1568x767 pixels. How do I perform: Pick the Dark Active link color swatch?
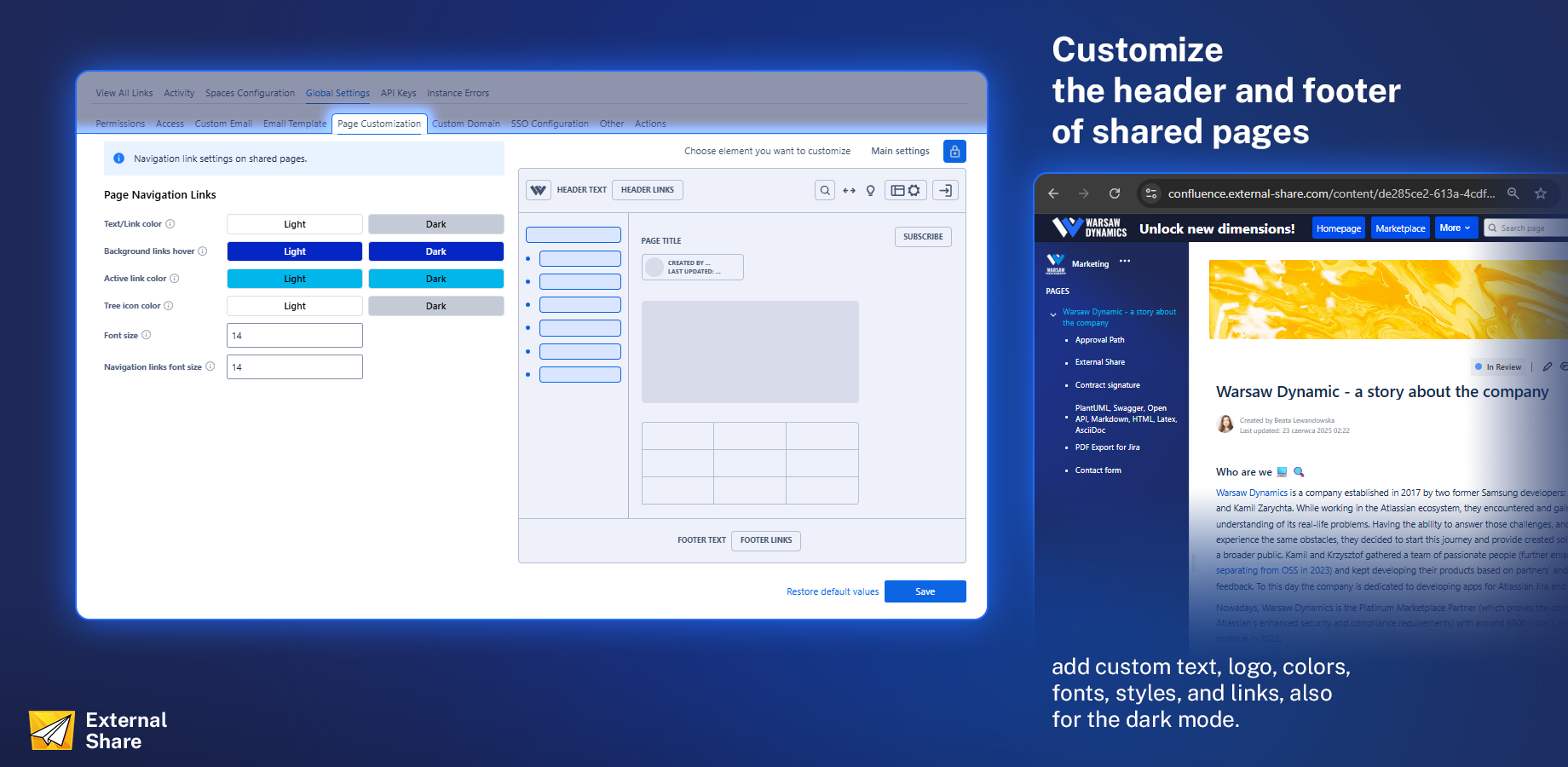pos(436,279)
